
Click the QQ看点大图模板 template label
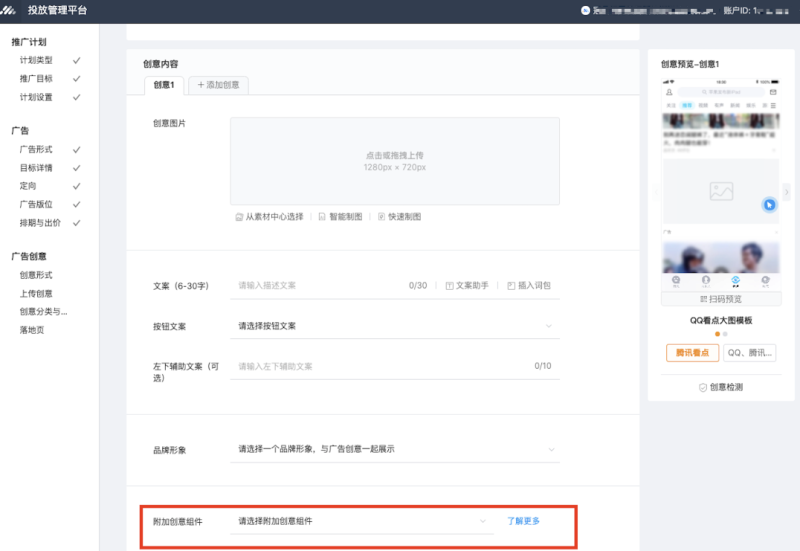click(x=721, y=320)
